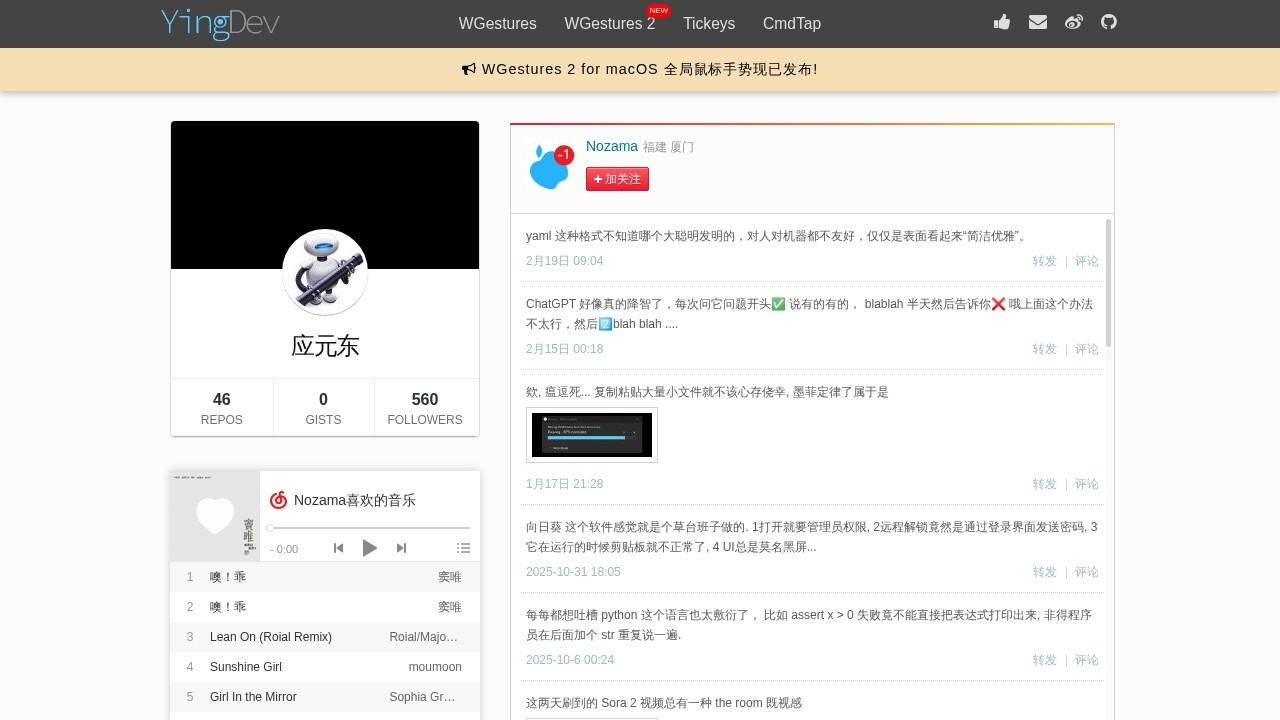This screenshot has width=1280, height=720.
Task: Click the red 加关注 follow button
Action: click(617, 179)
